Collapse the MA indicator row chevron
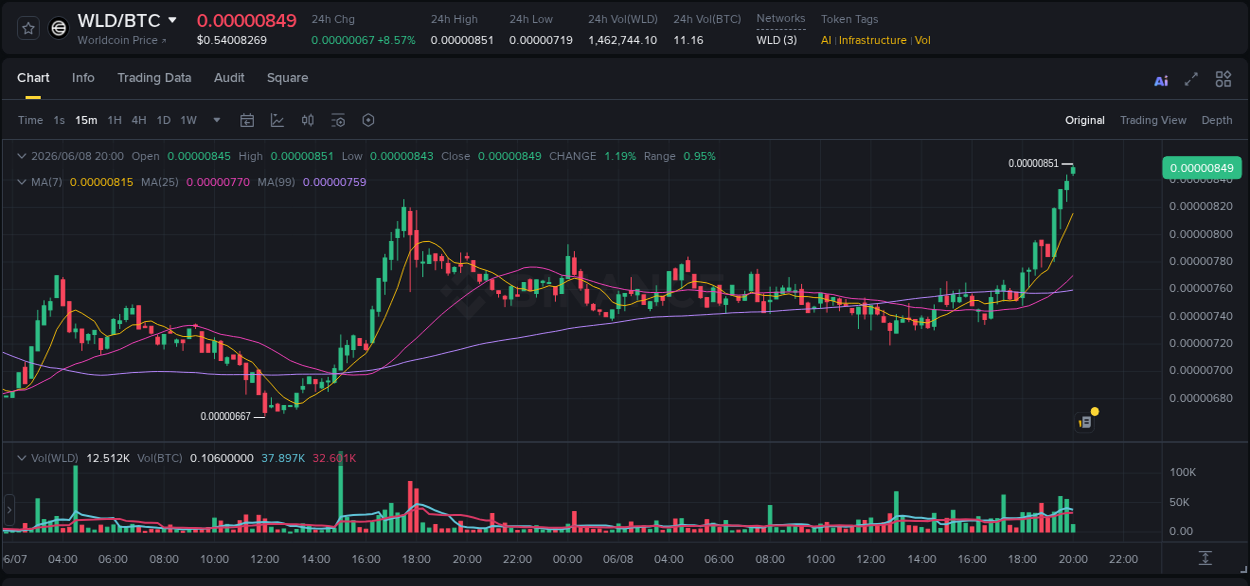The width and height of the screenshot is (1250, 586). pyautogui.click(x=22, y=182)
